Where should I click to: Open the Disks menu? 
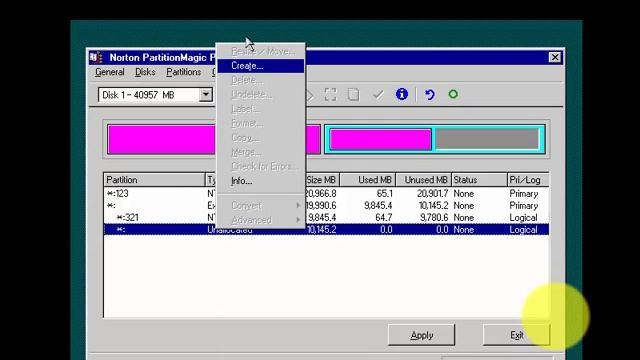coord(145,72)
